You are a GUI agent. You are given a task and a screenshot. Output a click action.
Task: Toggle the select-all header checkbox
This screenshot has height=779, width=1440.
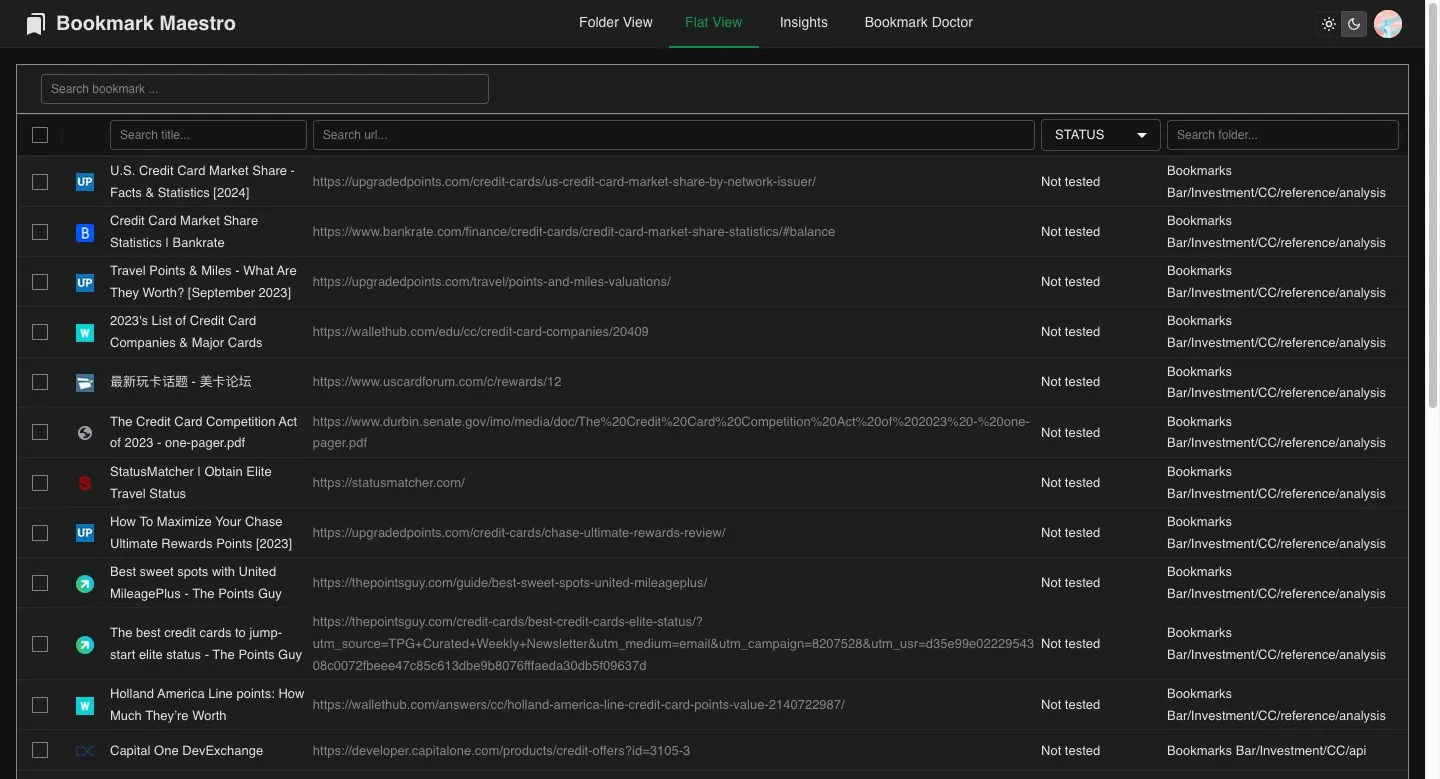pyautogui.click(x=40, y=135)
